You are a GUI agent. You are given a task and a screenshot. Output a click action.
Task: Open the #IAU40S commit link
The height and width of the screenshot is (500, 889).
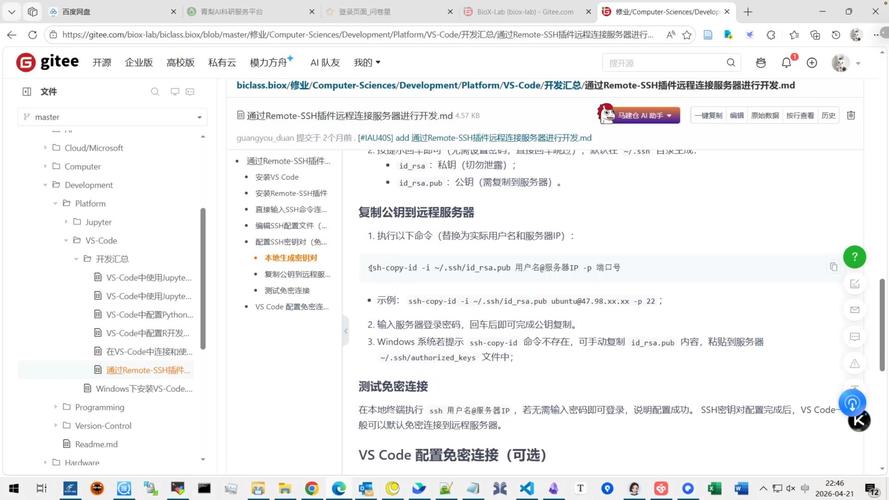point(475,138)
